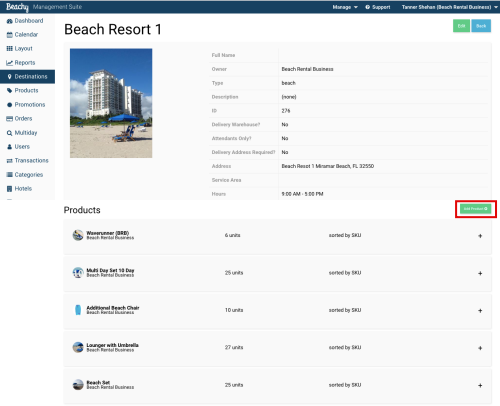This screenshot has width=500, height=406.
Task: Click the Dashboard gauge icon
Action: coord(9,21)
